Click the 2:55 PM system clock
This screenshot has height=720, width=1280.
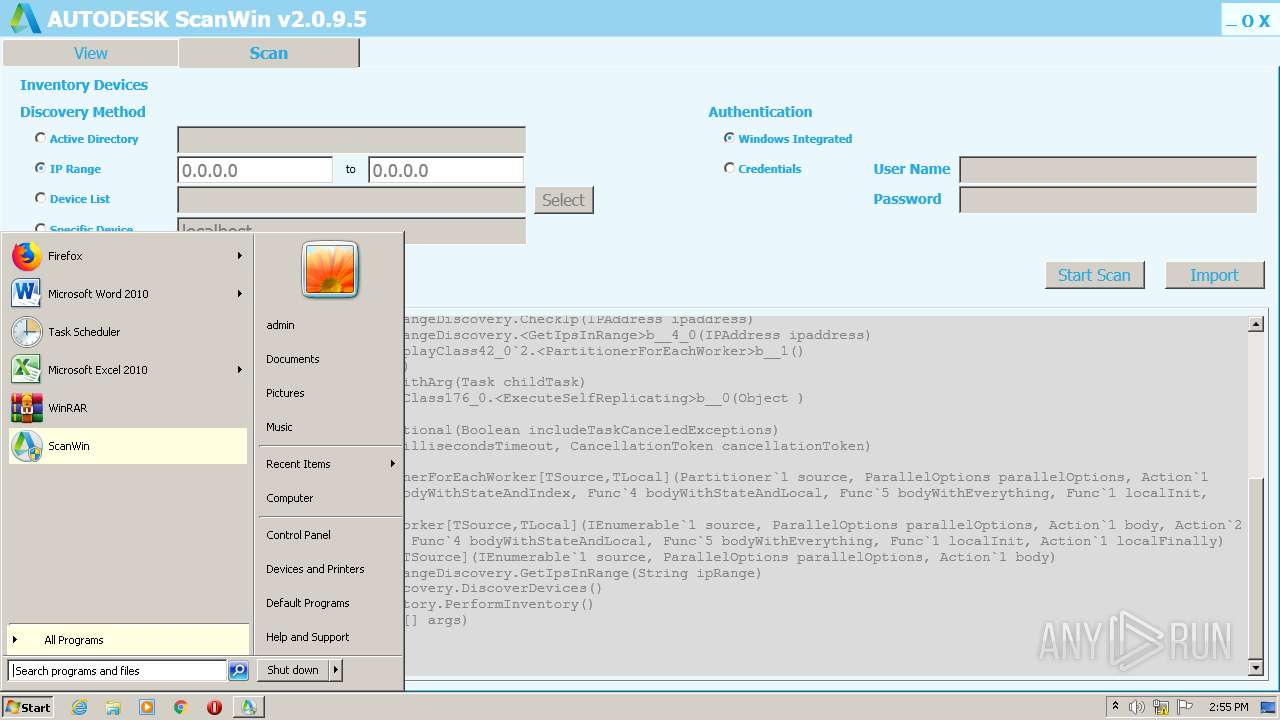[x=1228, y=707]
